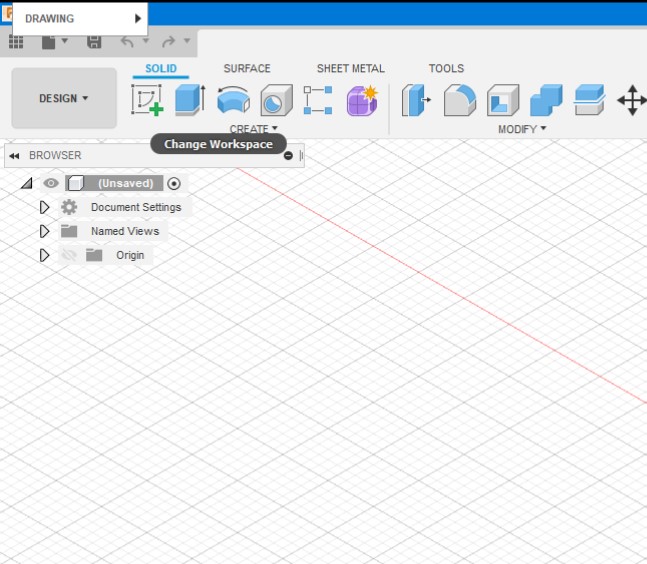Switch to the SOLID tab
The width and height of the screenshot is (647, 564).
tap(161, 68)
